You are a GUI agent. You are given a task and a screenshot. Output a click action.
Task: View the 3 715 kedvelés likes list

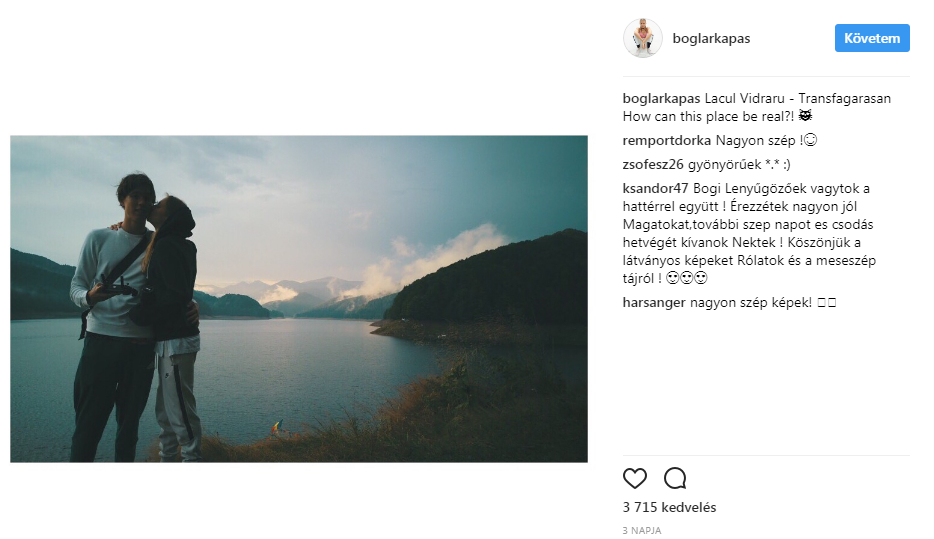670,507
